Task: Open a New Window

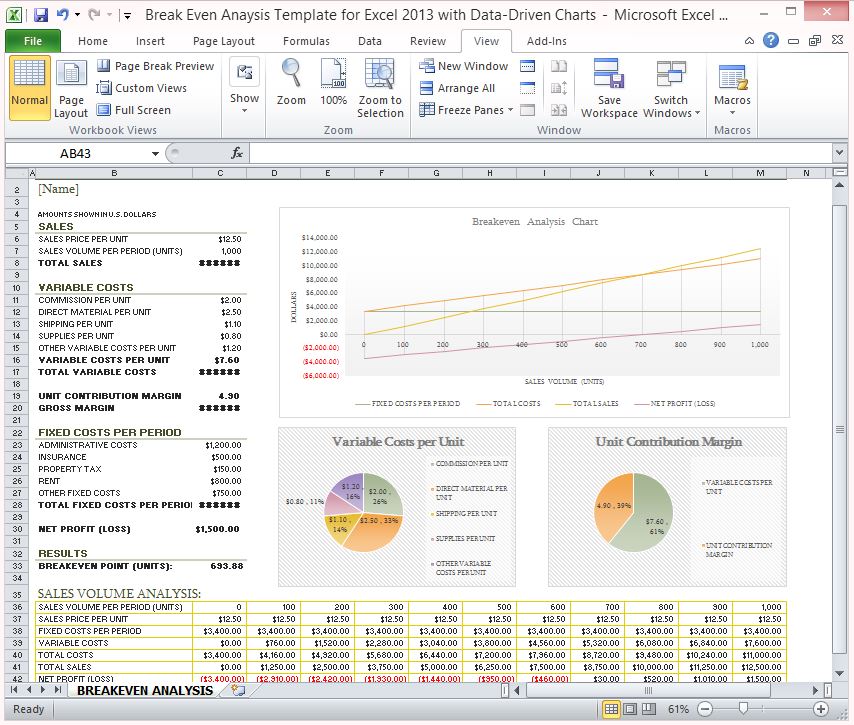Action: [x=463, y=66]
